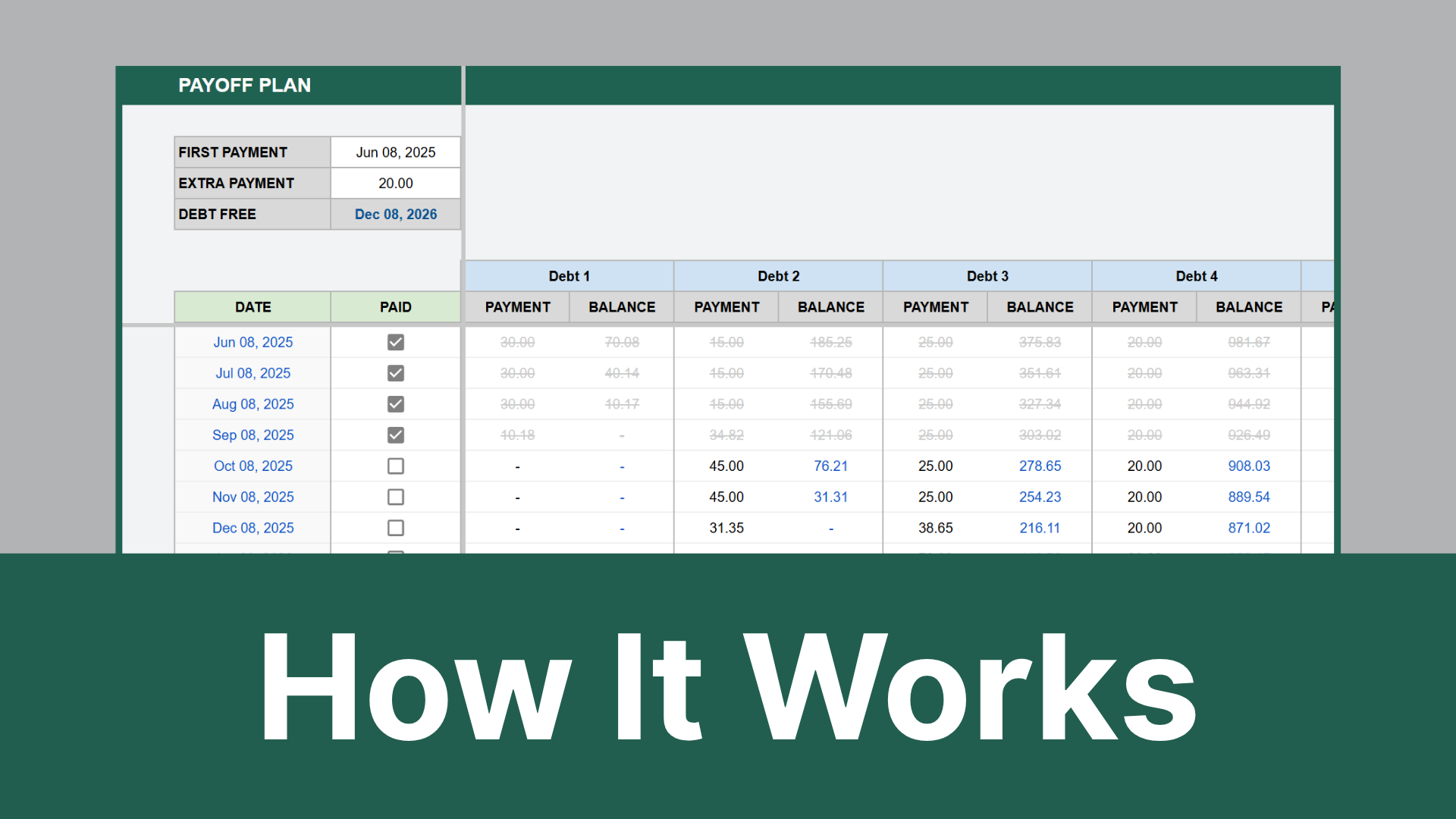Click the Debt 2 balance of 76.21
Image resolution: width=1456 pixels, height=819 pixels.
coord(830,466)
